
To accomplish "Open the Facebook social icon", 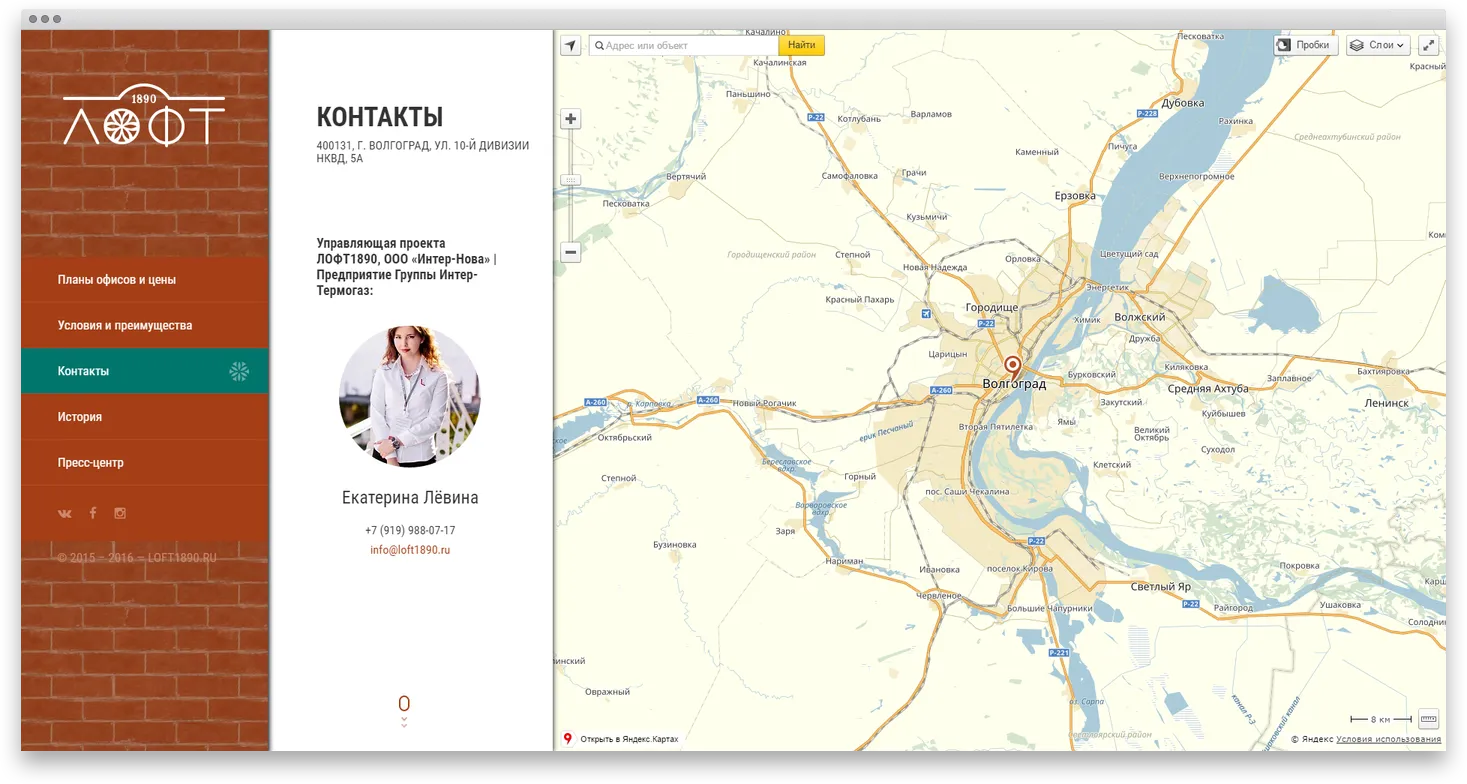I will (x=93, y=513).
